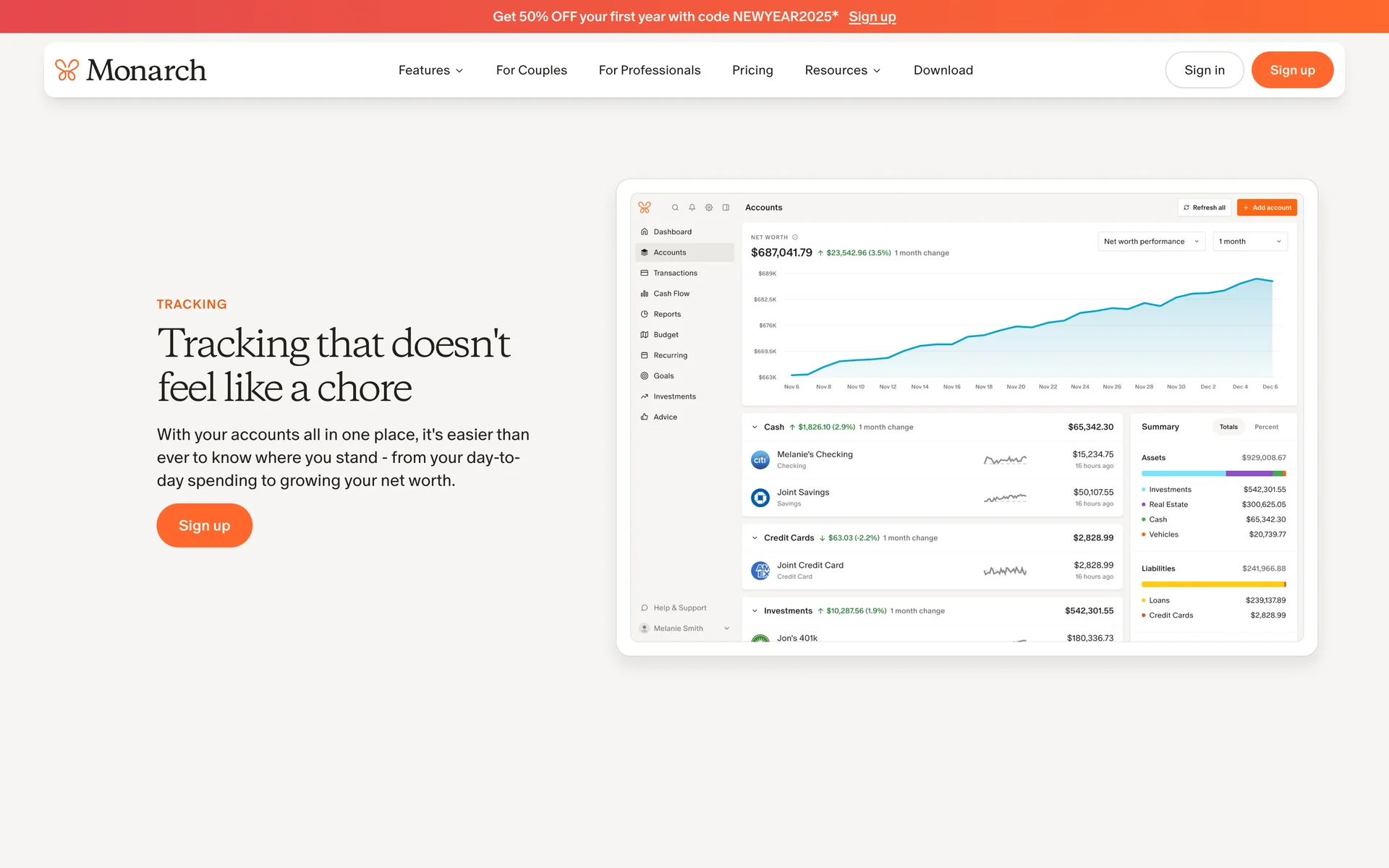Click the Monarch butterfly logo icon

(x=67, y=70)
